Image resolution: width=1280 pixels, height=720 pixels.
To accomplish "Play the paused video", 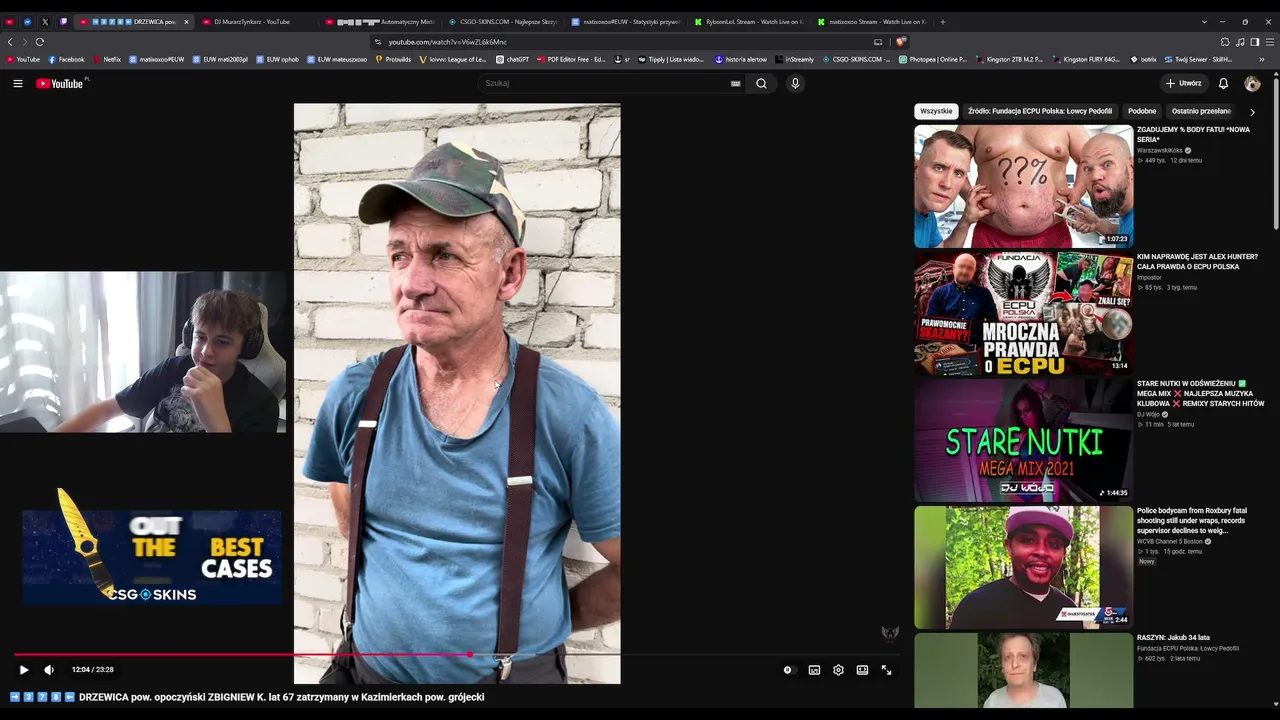I will 24,670.
